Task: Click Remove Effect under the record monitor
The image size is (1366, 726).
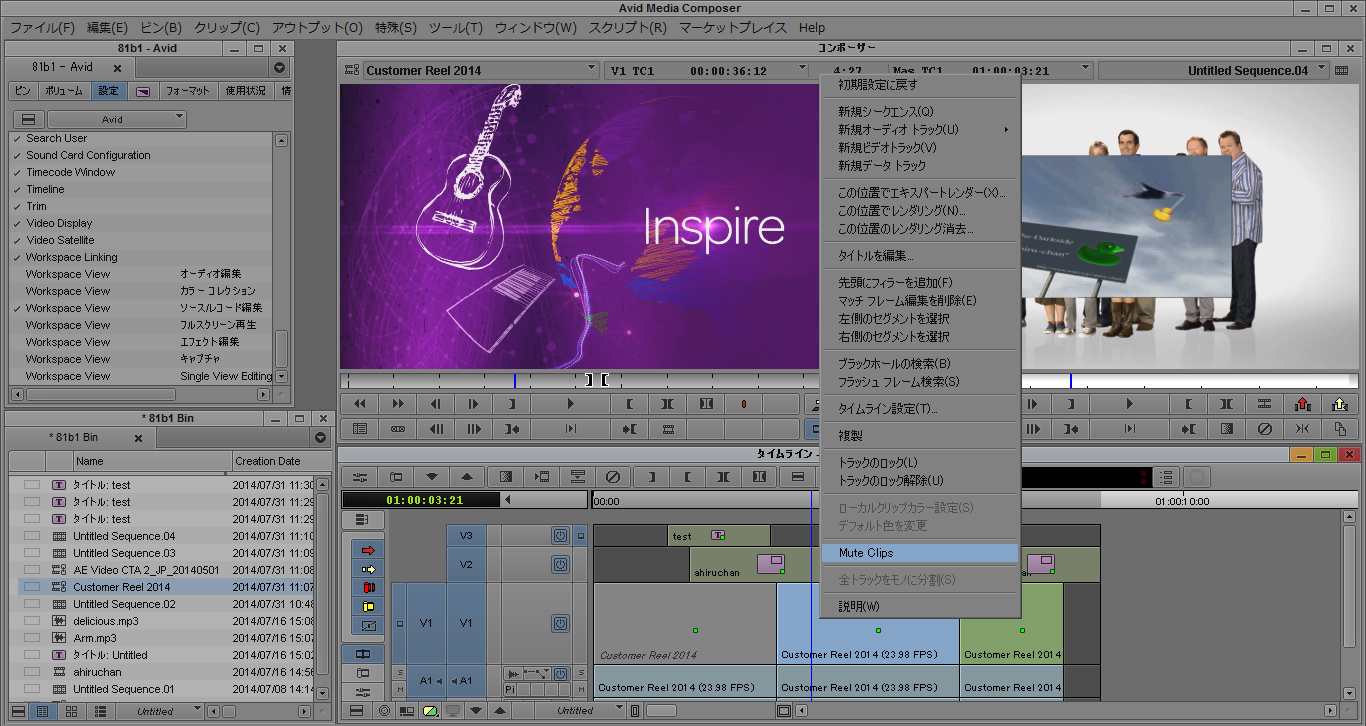Action: [1264, 429]
